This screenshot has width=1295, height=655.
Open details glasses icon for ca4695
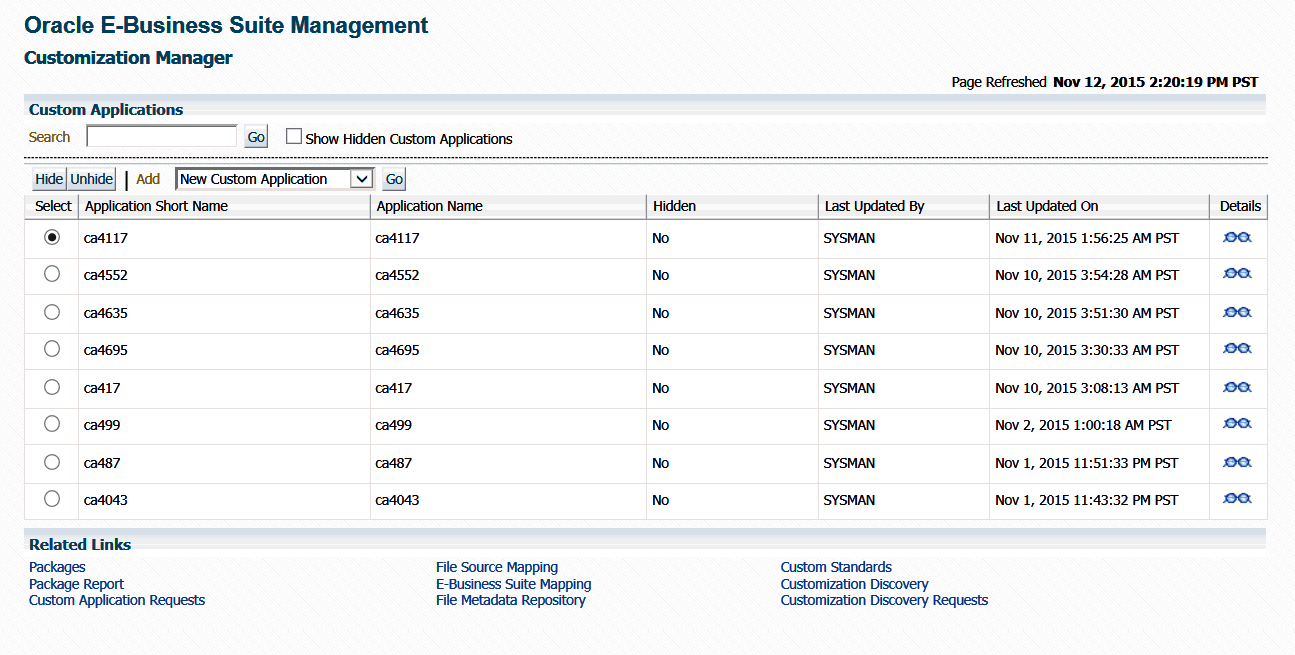[1237, 348]
